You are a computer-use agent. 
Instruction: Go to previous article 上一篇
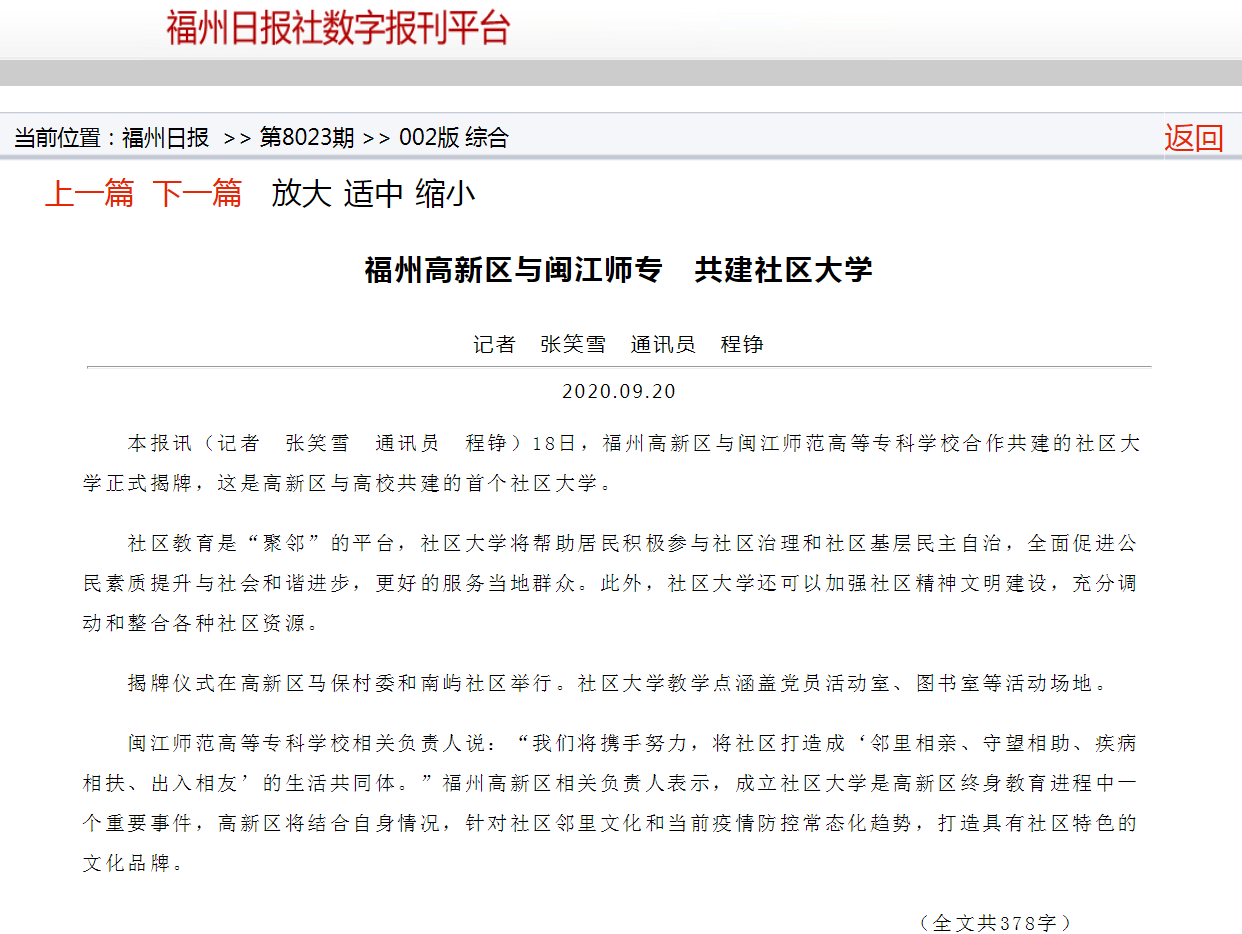[x=89, y=193]
